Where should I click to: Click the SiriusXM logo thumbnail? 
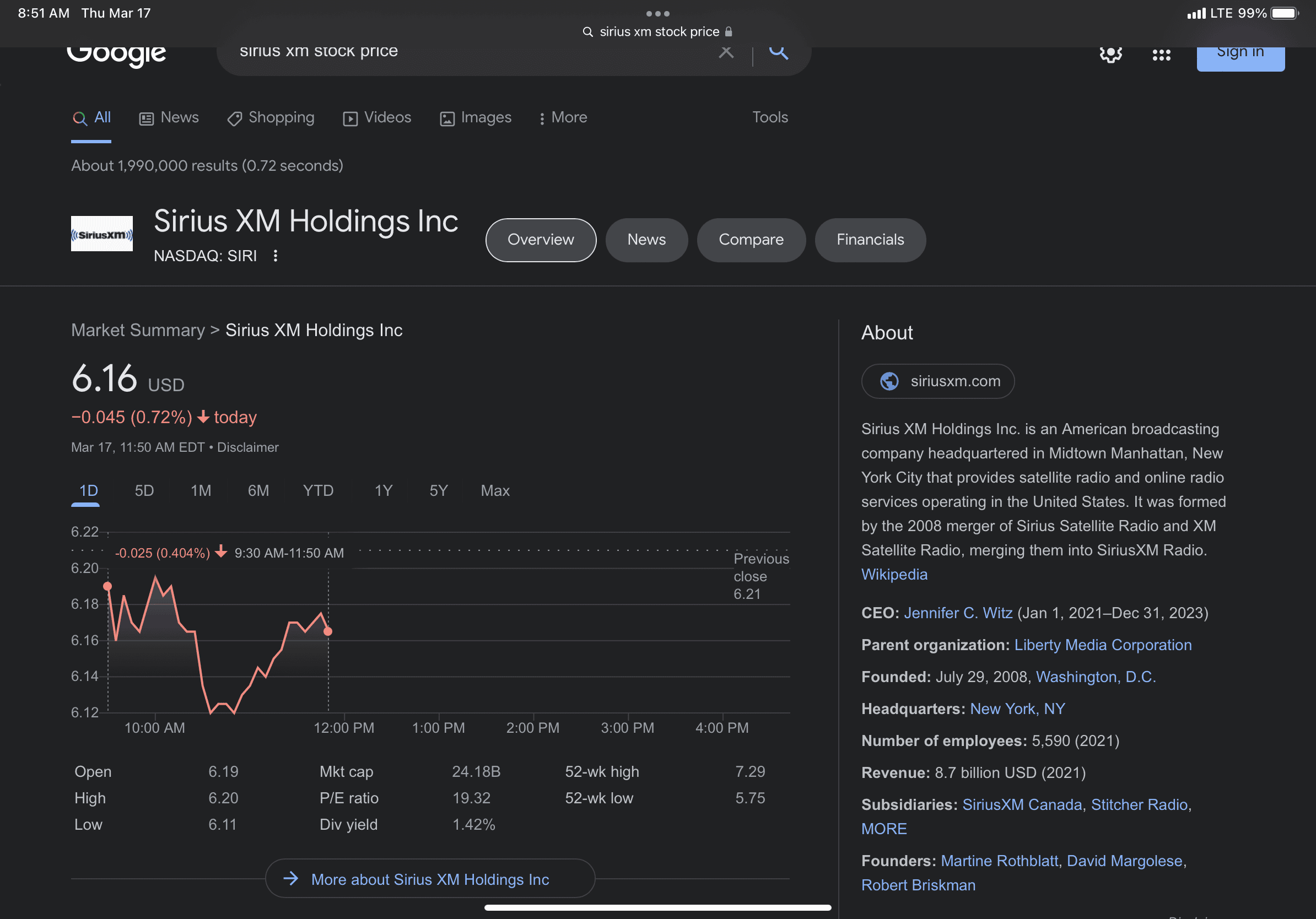click(102, 234)
